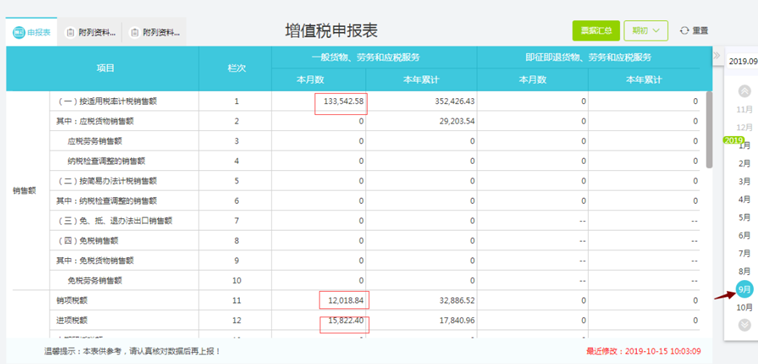Click the 温馨提示 notice text
This screenshot has width=758, height=364.
[x=132, y=351]
